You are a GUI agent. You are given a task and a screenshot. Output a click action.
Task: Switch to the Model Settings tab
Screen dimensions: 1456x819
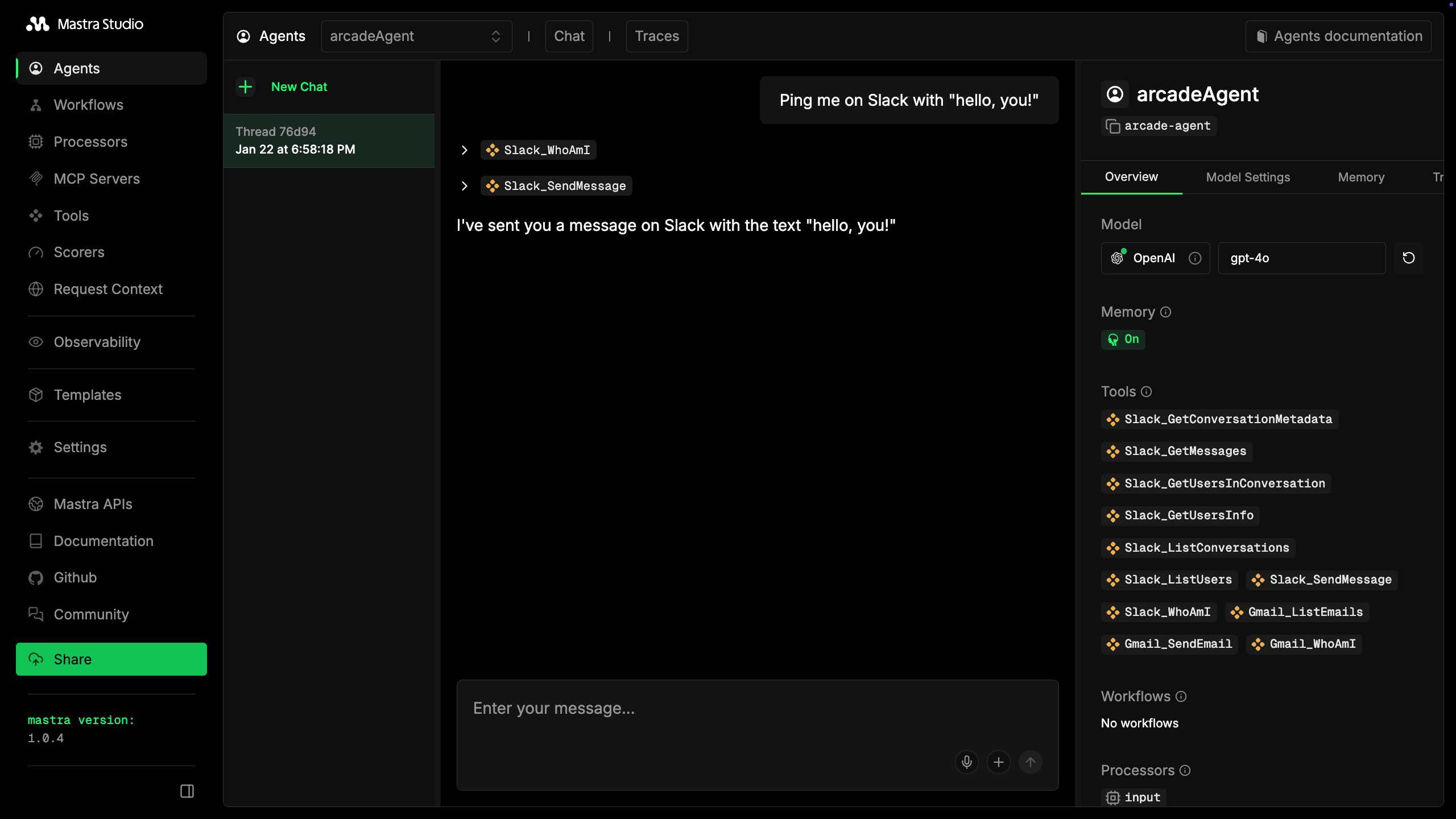(1248, 177)
